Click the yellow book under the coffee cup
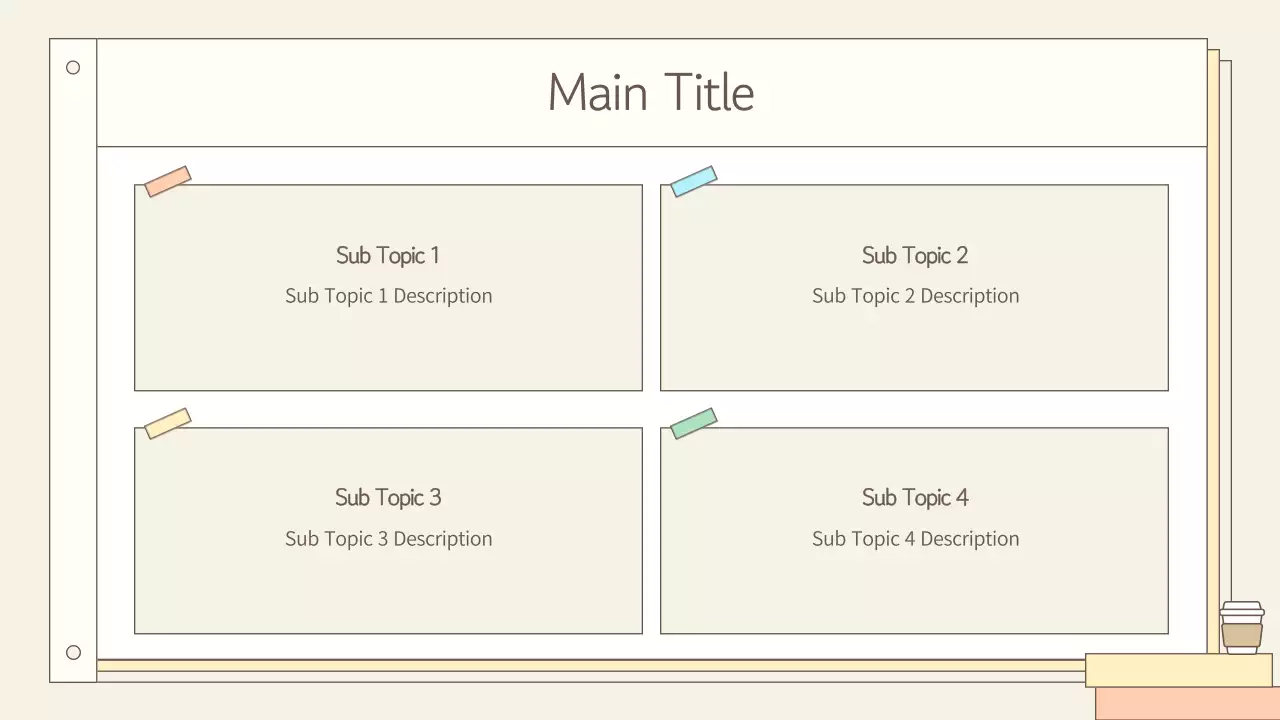Image resolution: width=1280 pixels, height=720 pixels. (1178, 670)
